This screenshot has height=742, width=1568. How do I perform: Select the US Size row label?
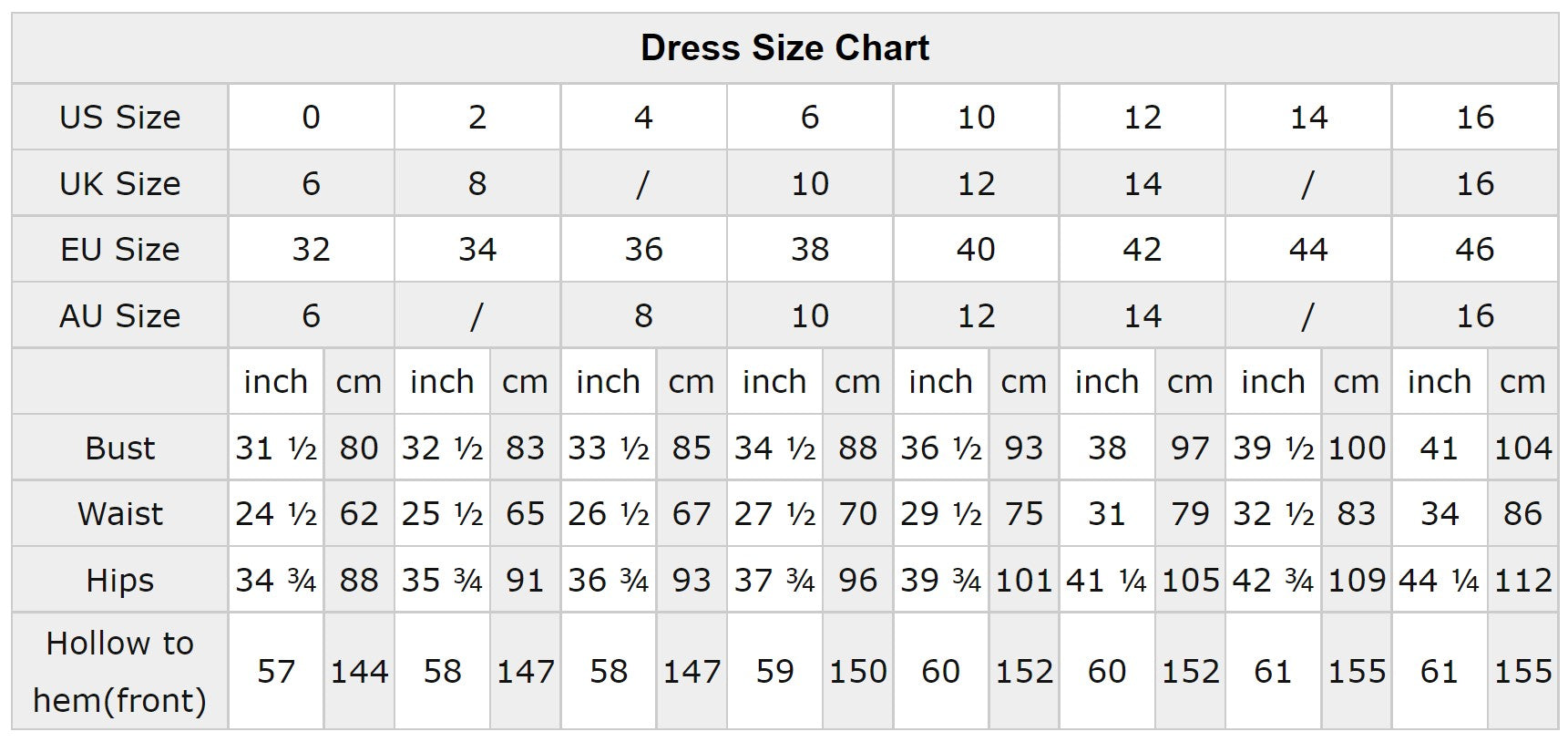pyautogui.click(x=119, y=118)
